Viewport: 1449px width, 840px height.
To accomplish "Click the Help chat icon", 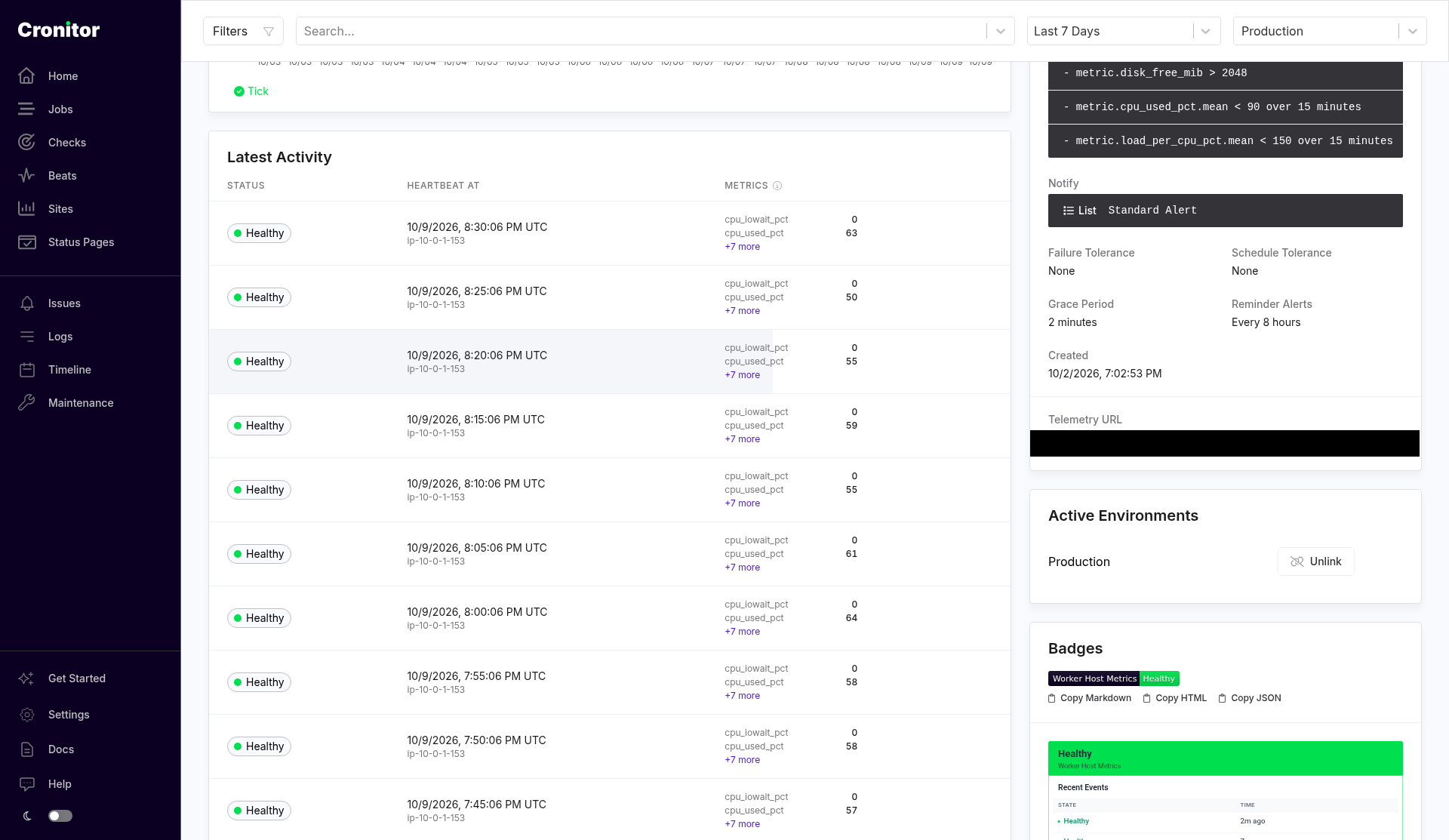I will click(27, 784).
